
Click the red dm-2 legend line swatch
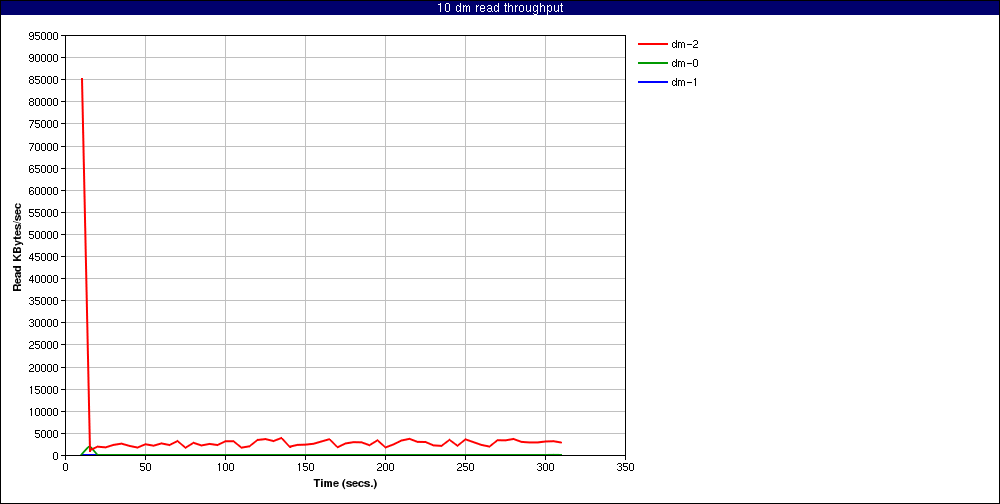652,45
